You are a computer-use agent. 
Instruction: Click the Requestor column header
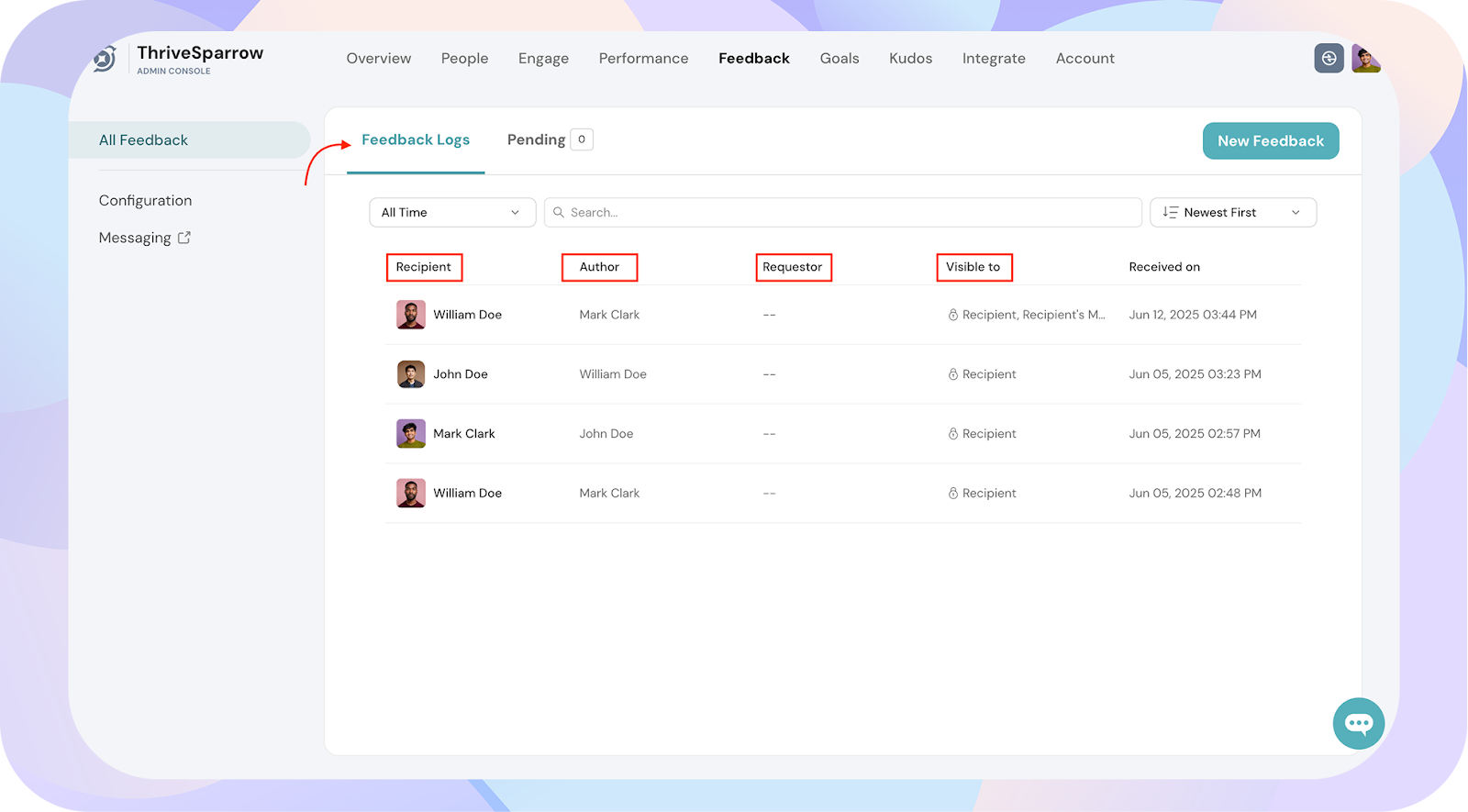(793, 267)
